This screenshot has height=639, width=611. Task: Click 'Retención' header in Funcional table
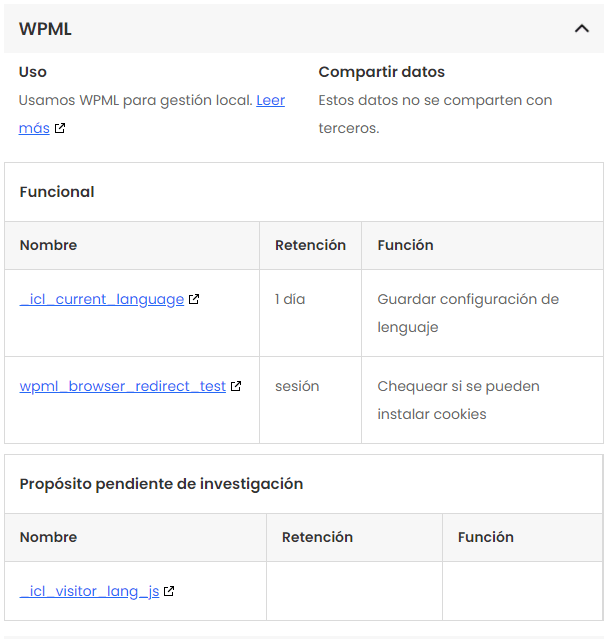coord(310,245)
